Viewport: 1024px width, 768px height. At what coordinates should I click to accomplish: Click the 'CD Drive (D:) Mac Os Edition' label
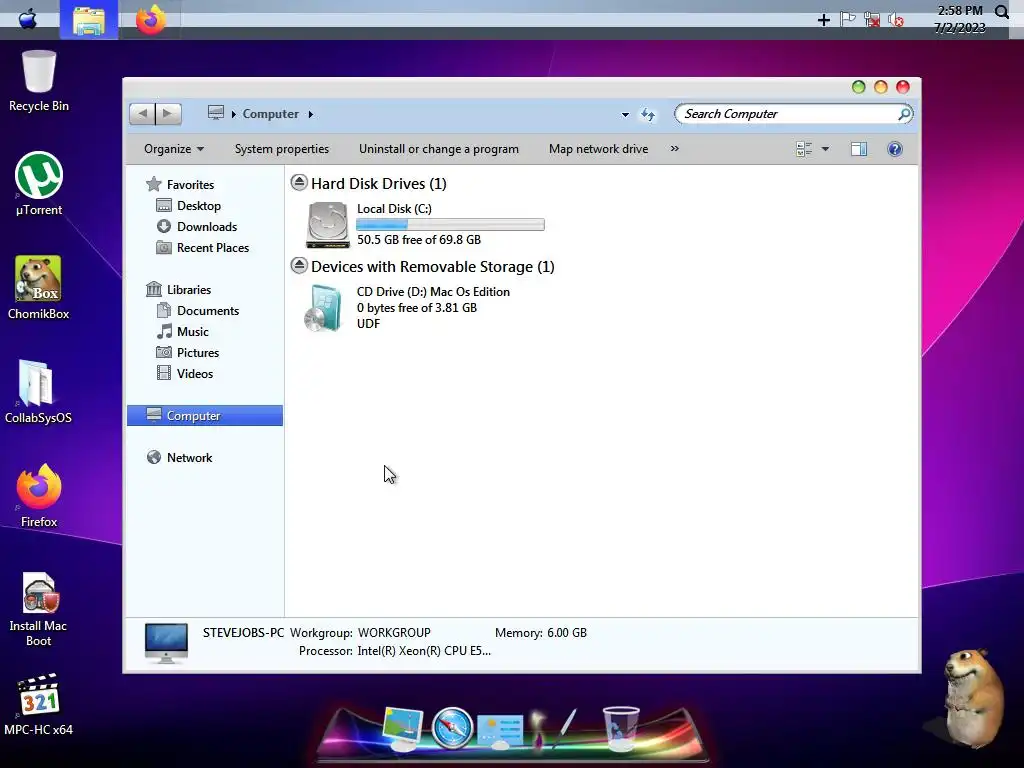(433, 292)
